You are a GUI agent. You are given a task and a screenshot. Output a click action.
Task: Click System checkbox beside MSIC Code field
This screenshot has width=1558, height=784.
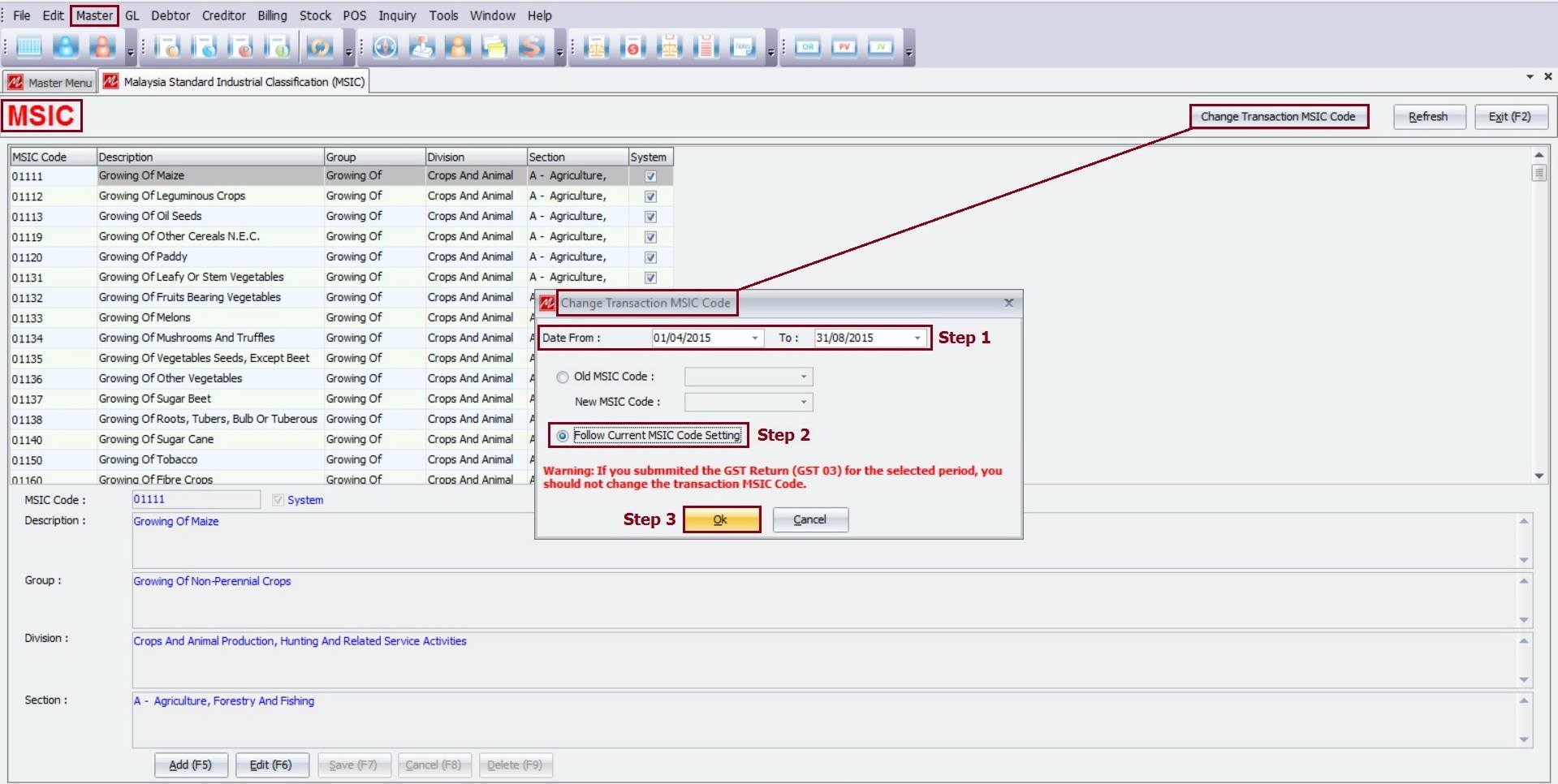(278, 500)
